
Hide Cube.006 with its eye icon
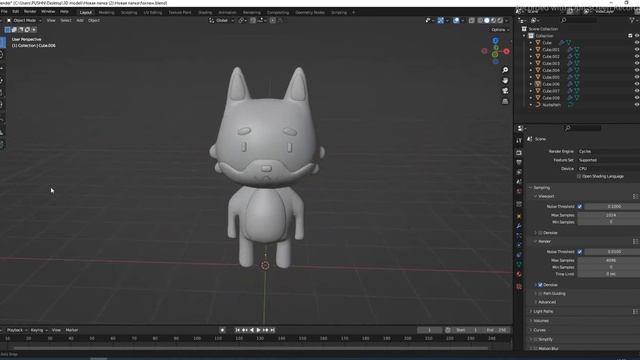tap(636, 84)
